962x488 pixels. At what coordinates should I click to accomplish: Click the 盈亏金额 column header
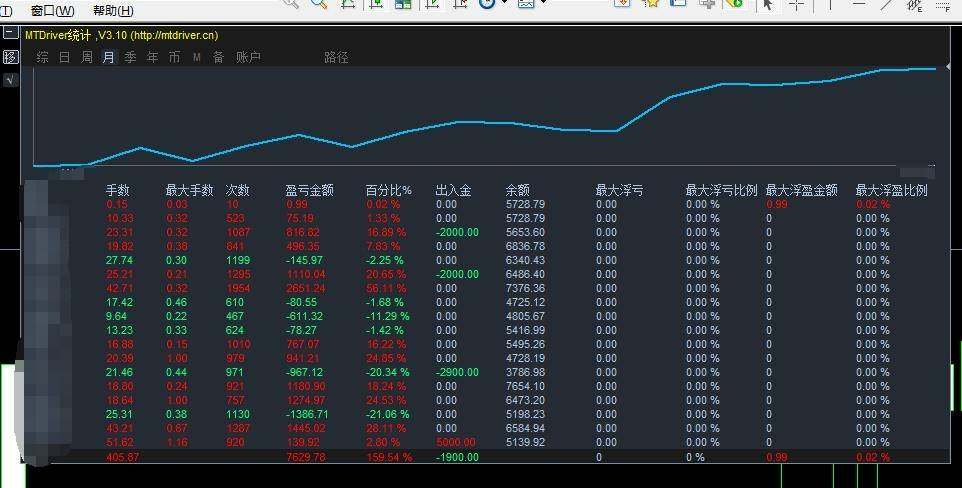coord(309,190)
